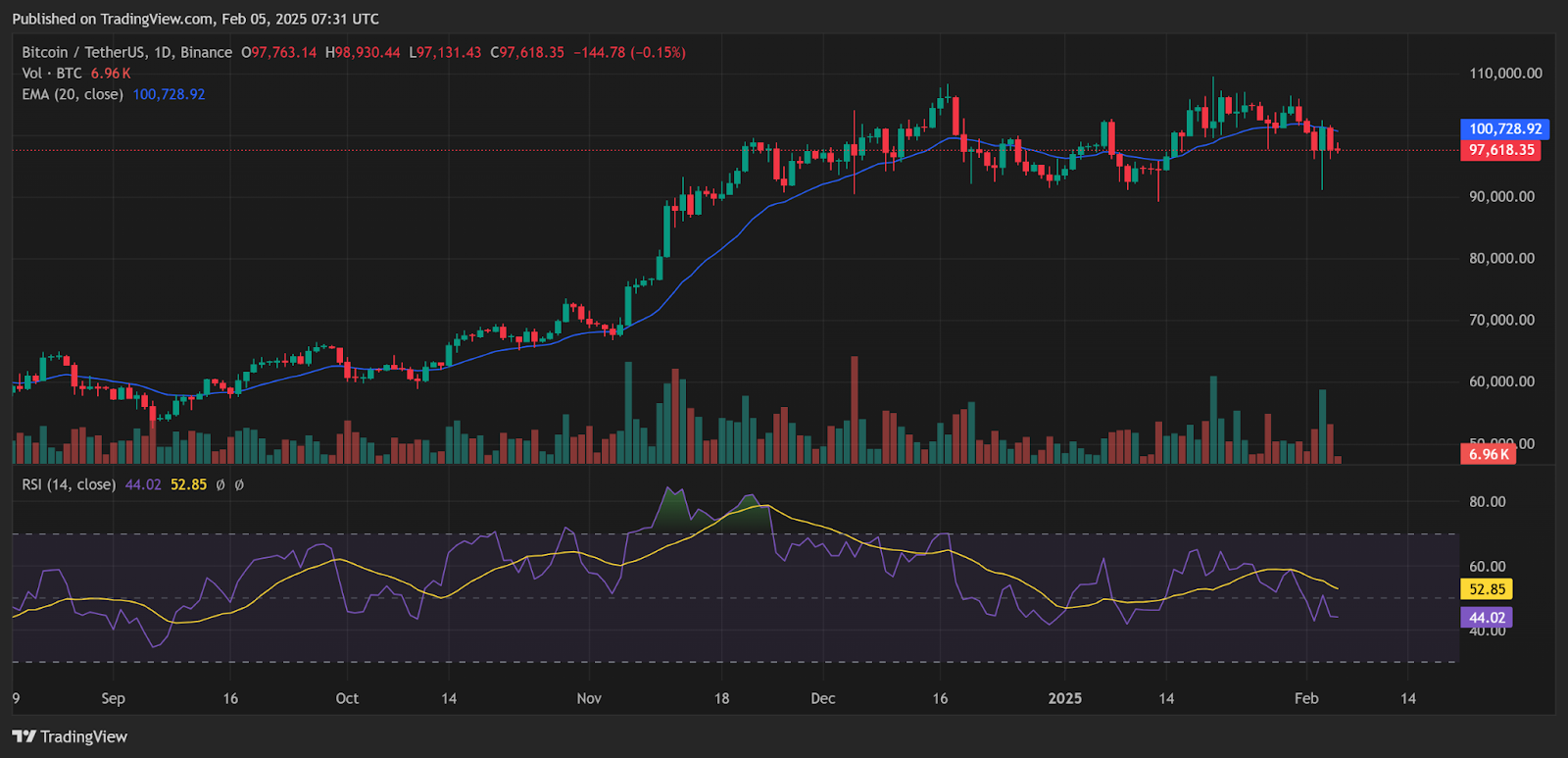
Task: Click the 110,000.00 price axis label
Action: (1505, 74)
